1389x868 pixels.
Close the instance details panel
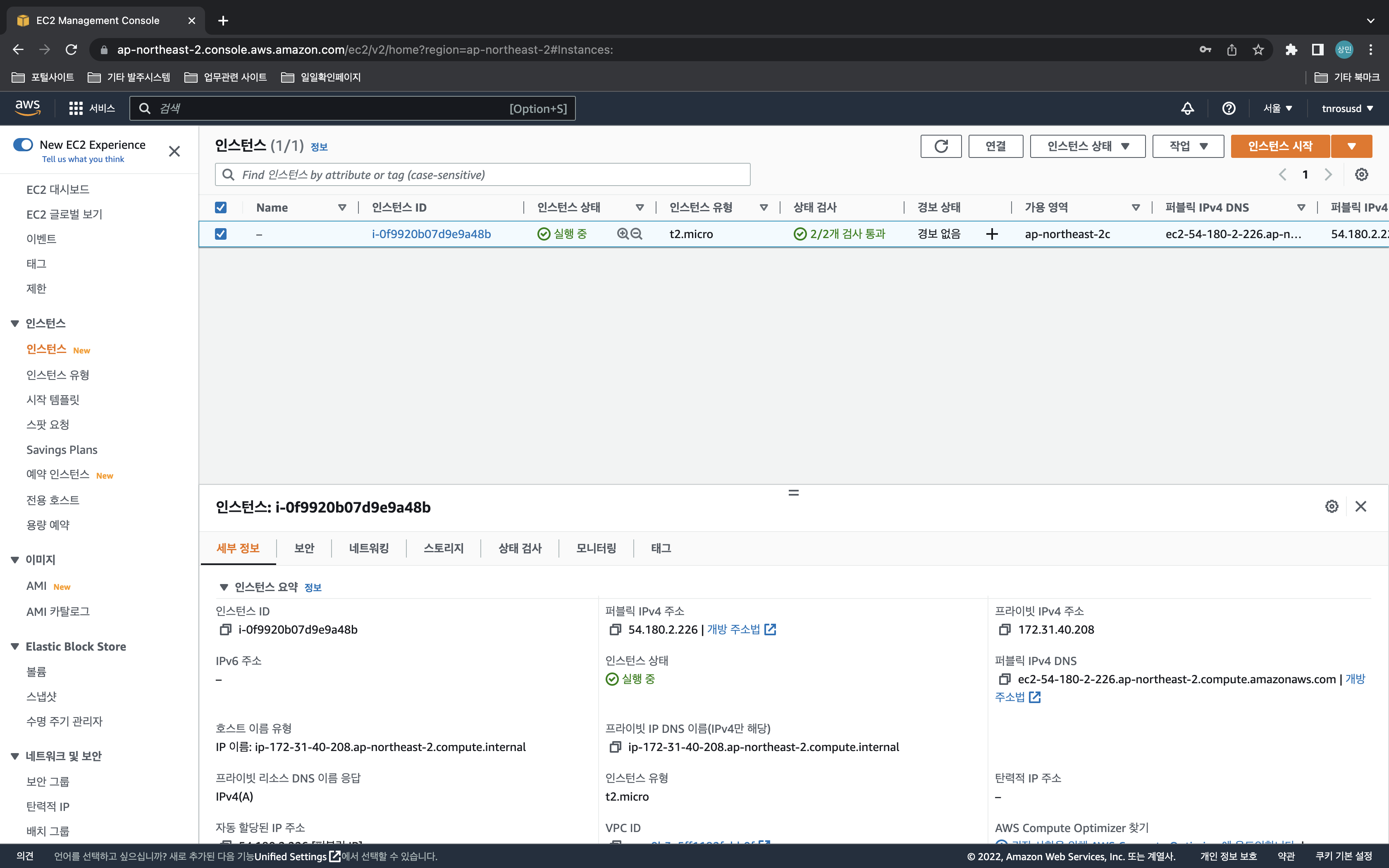[1361, 506]
